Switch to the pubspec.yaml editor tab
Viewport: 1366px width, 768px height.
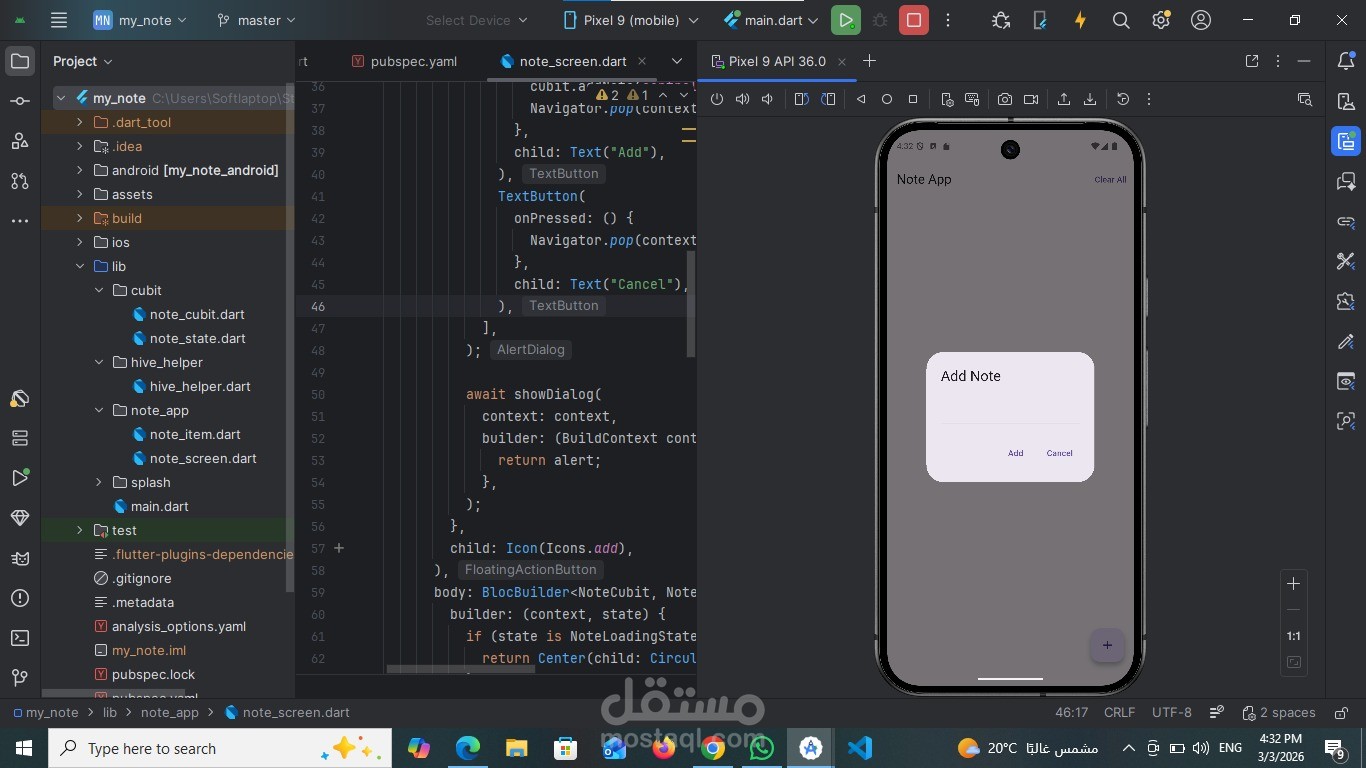(413, 61)
